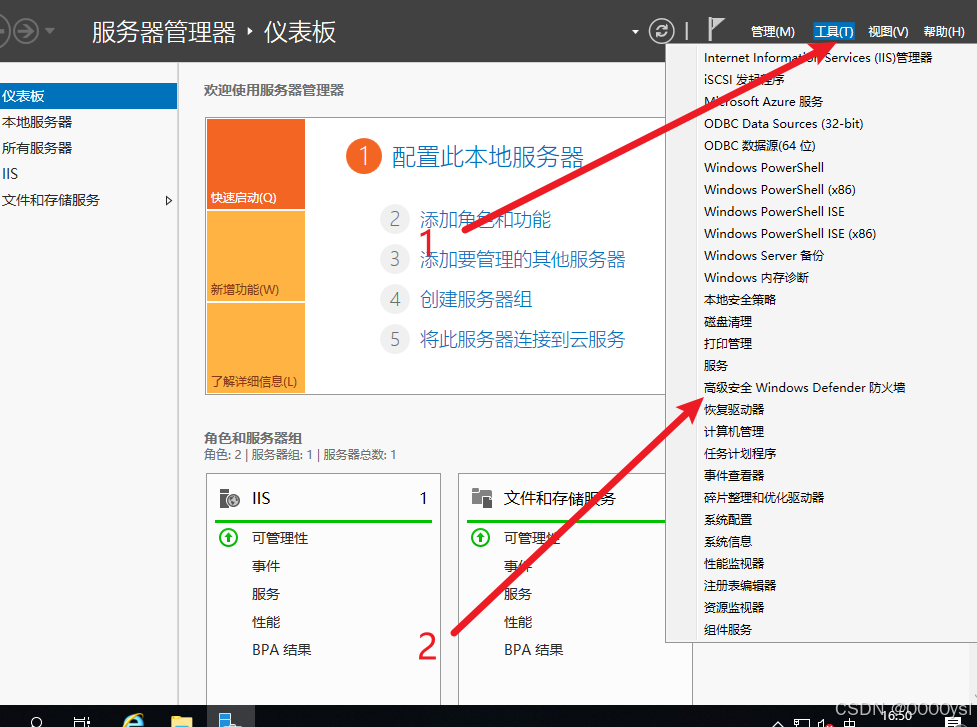Click the orange circle numbered 1
Image resolution: width=977 pixels, height=727 pixels.
pyautogui.click(x=364, y=156)
